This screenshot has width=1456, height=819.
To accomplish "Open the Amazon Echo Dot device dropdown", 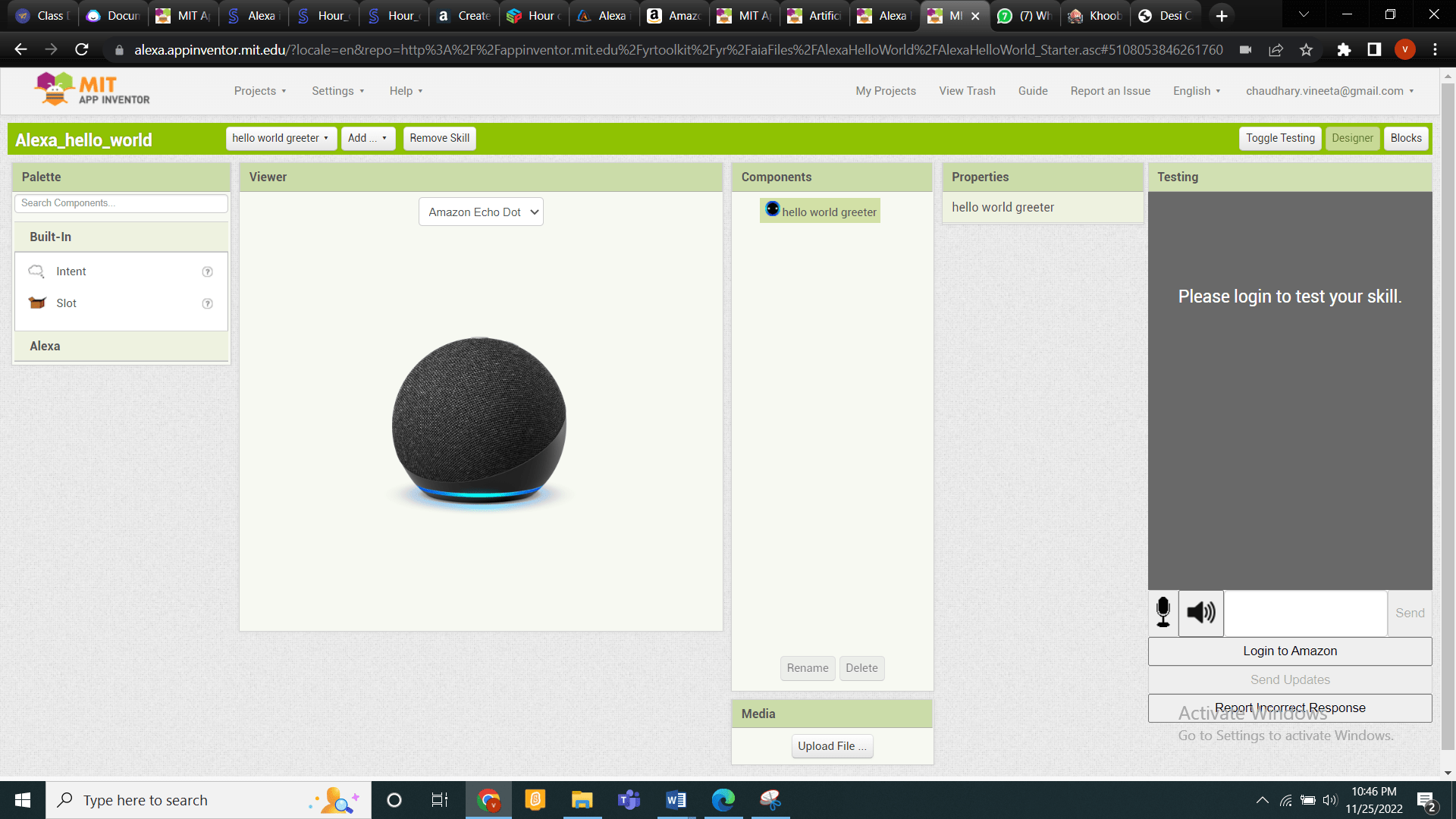I will tap(480, 212).
